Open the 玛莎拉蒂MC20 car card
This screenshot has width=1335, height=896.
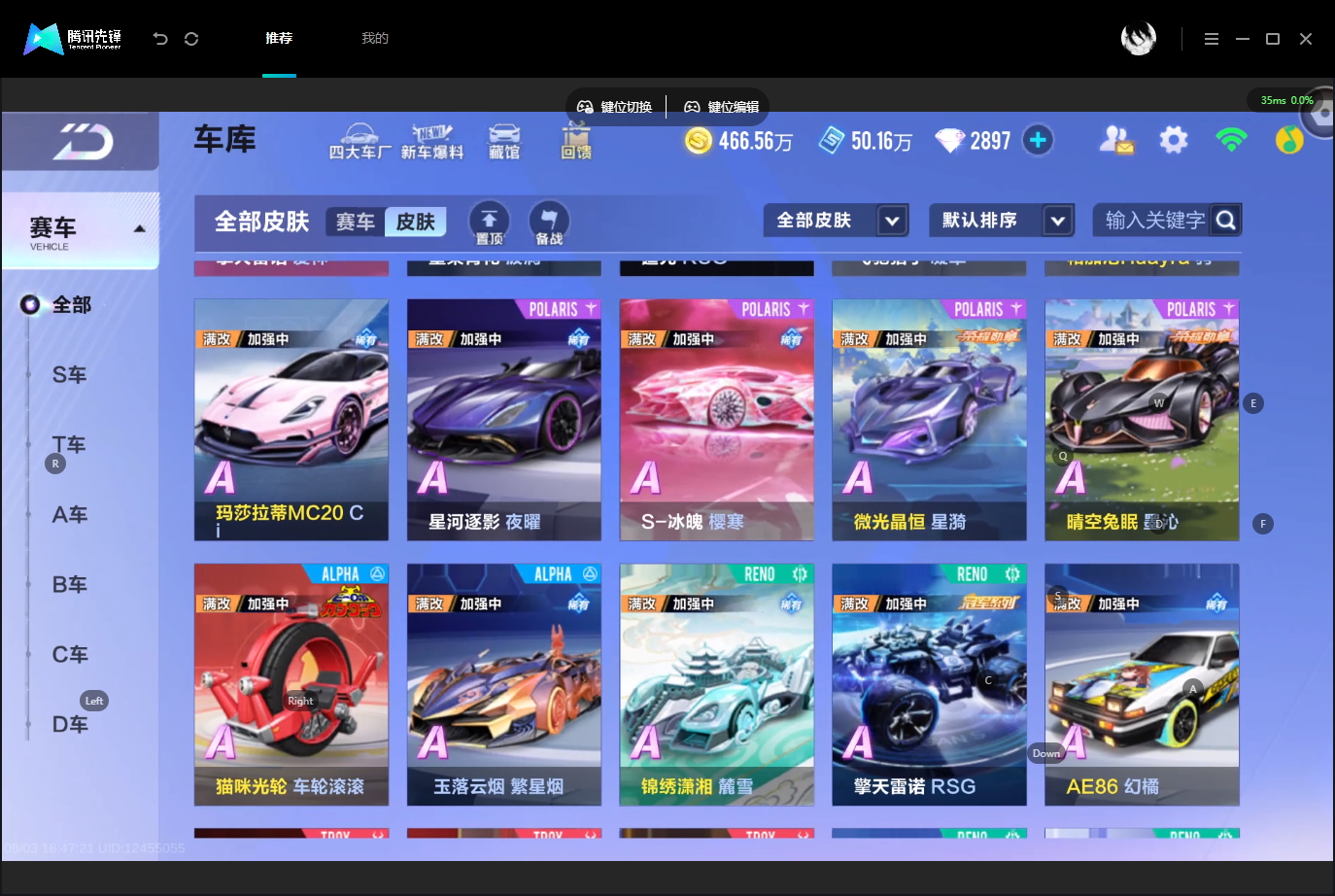pos(291,420)
